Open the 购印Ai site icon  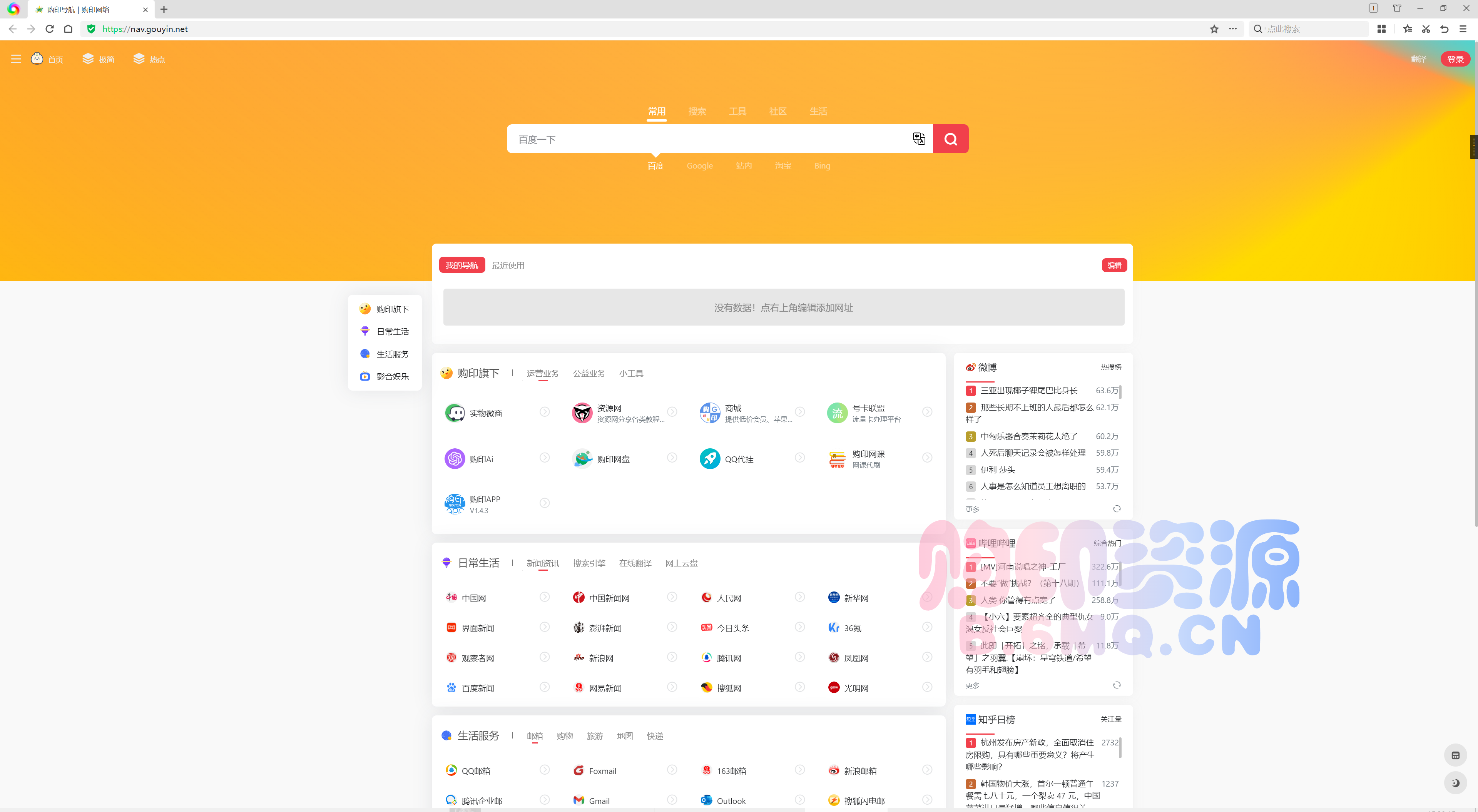(455, 458)
